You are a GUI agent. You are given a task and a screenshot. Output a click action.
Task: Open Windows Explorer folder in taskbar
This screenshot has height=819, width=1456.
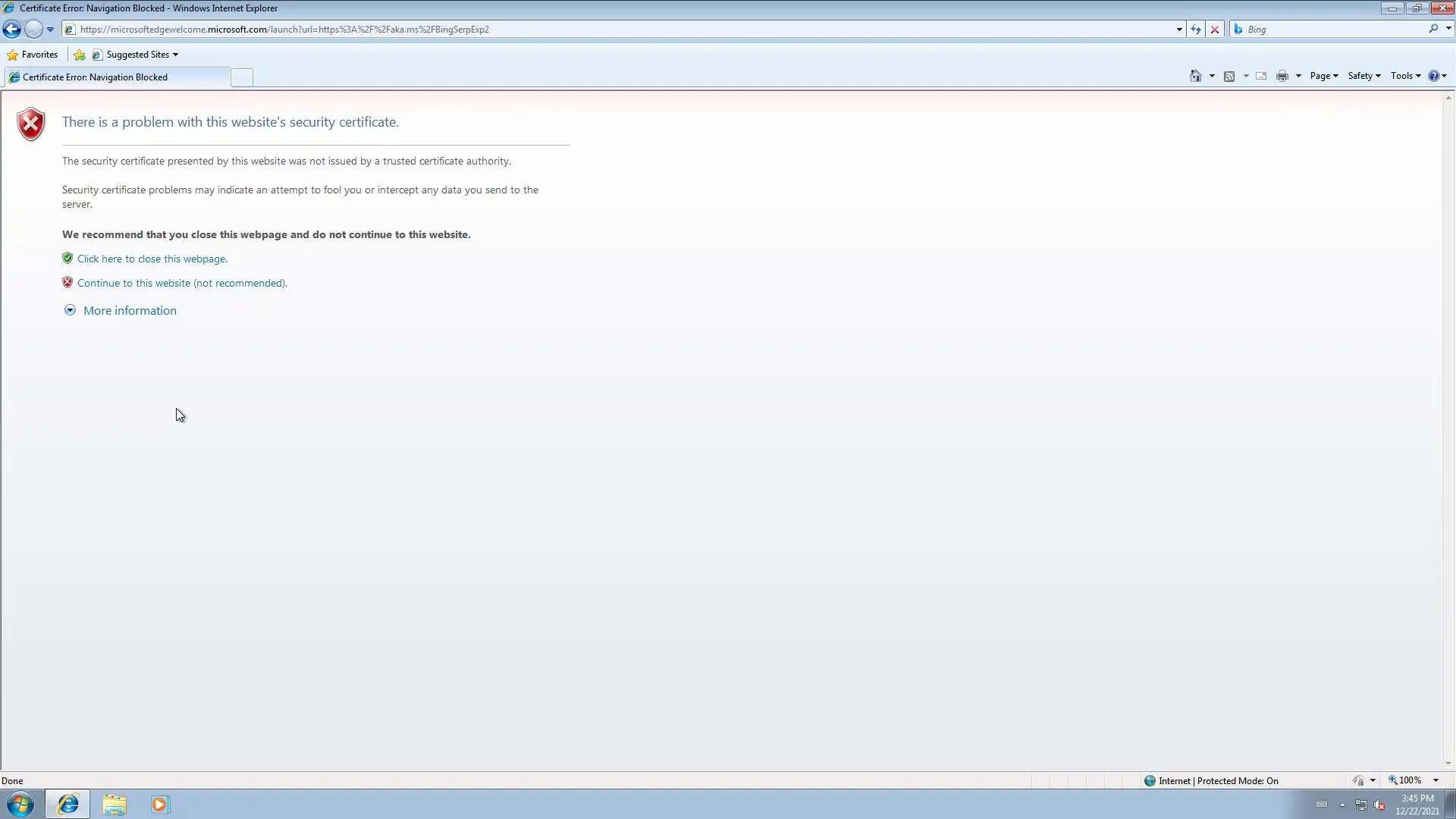coord(115,804)
